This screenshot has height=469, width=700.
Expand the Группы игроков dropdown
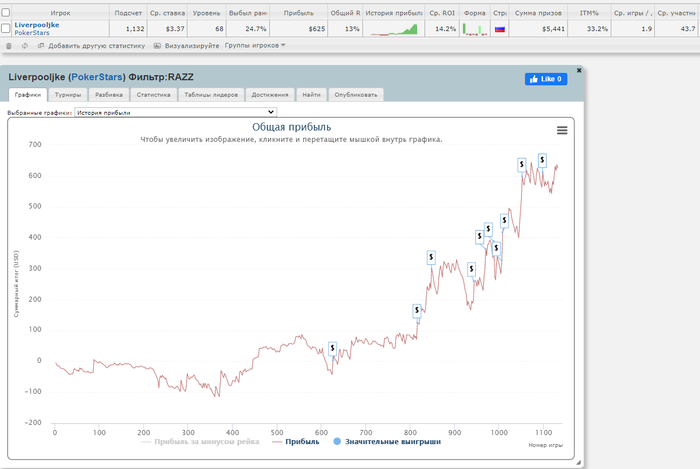tap(255, 46)
